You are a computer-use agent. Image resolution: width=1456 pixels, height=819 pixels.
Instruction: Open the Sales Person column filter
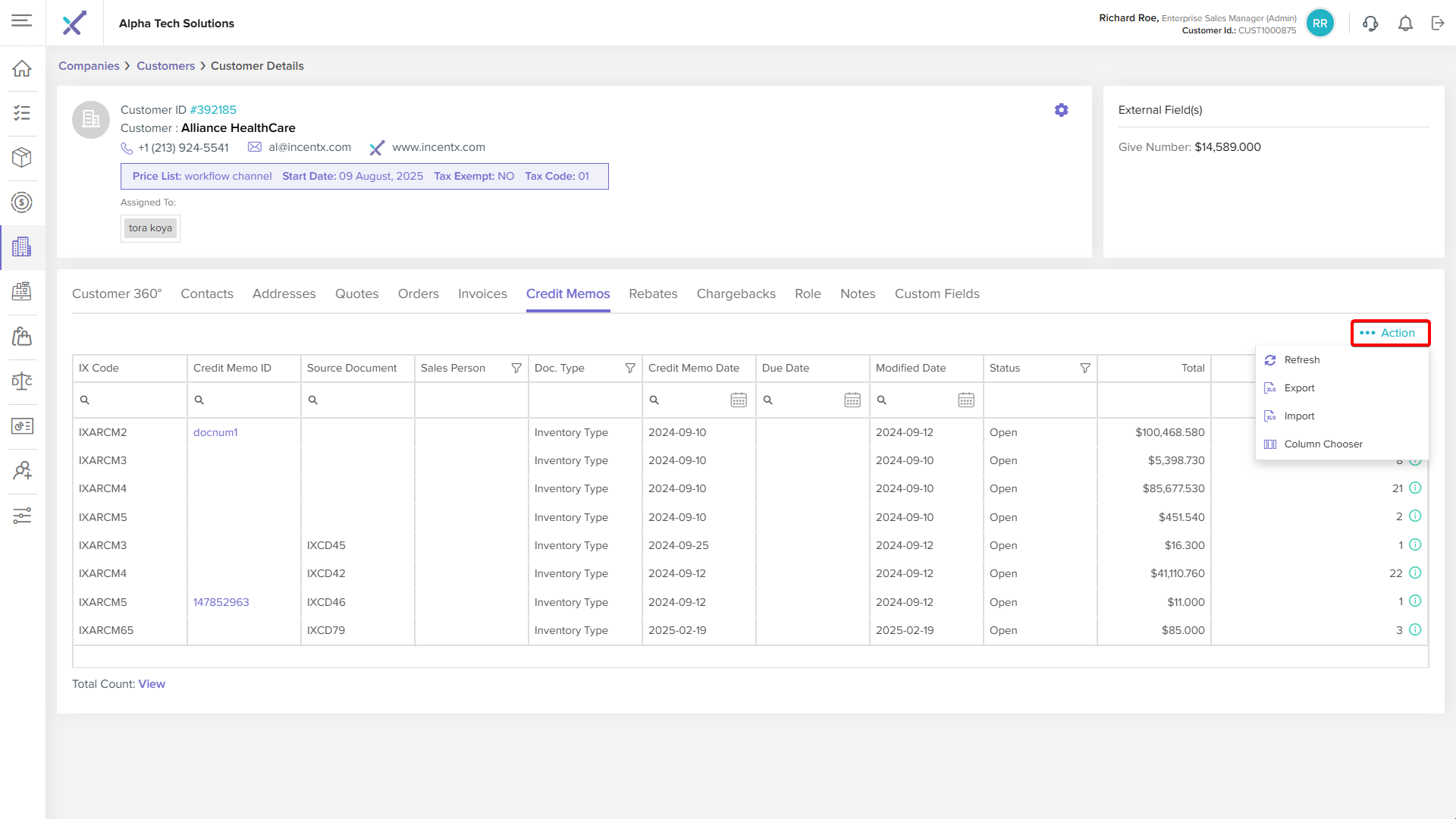tap(516, 368)
